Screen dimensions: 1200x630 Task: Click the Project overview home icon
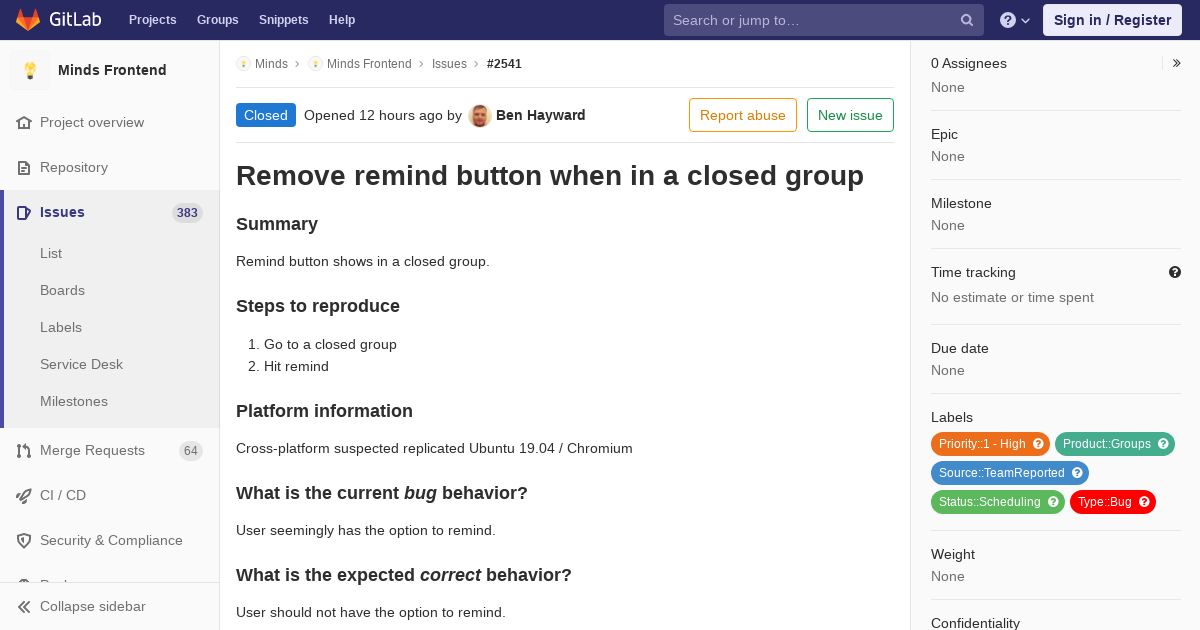click(24, 123)
